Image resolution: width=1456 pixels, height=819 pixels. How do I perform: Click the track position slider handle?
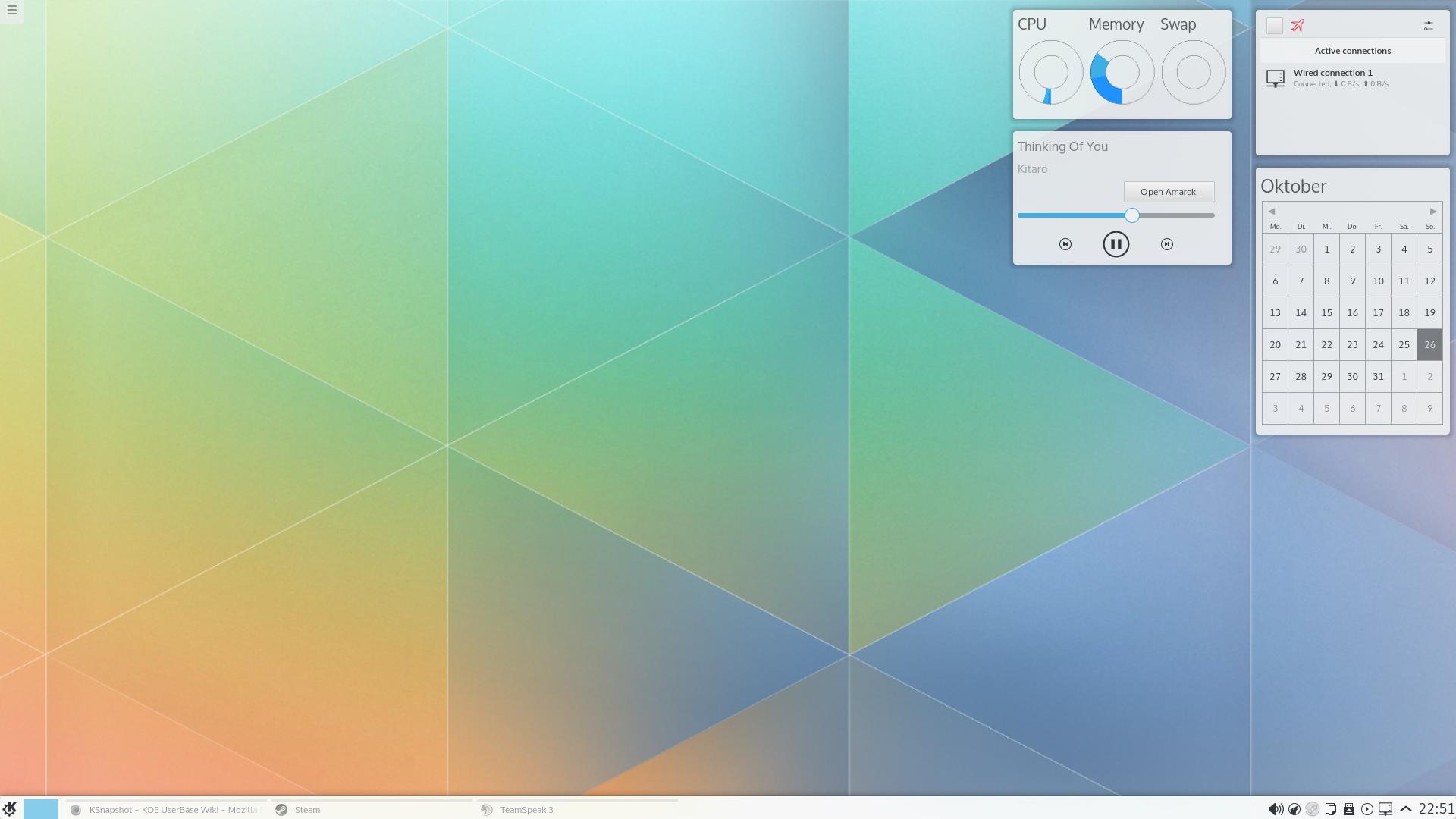tap(1132, 215)
